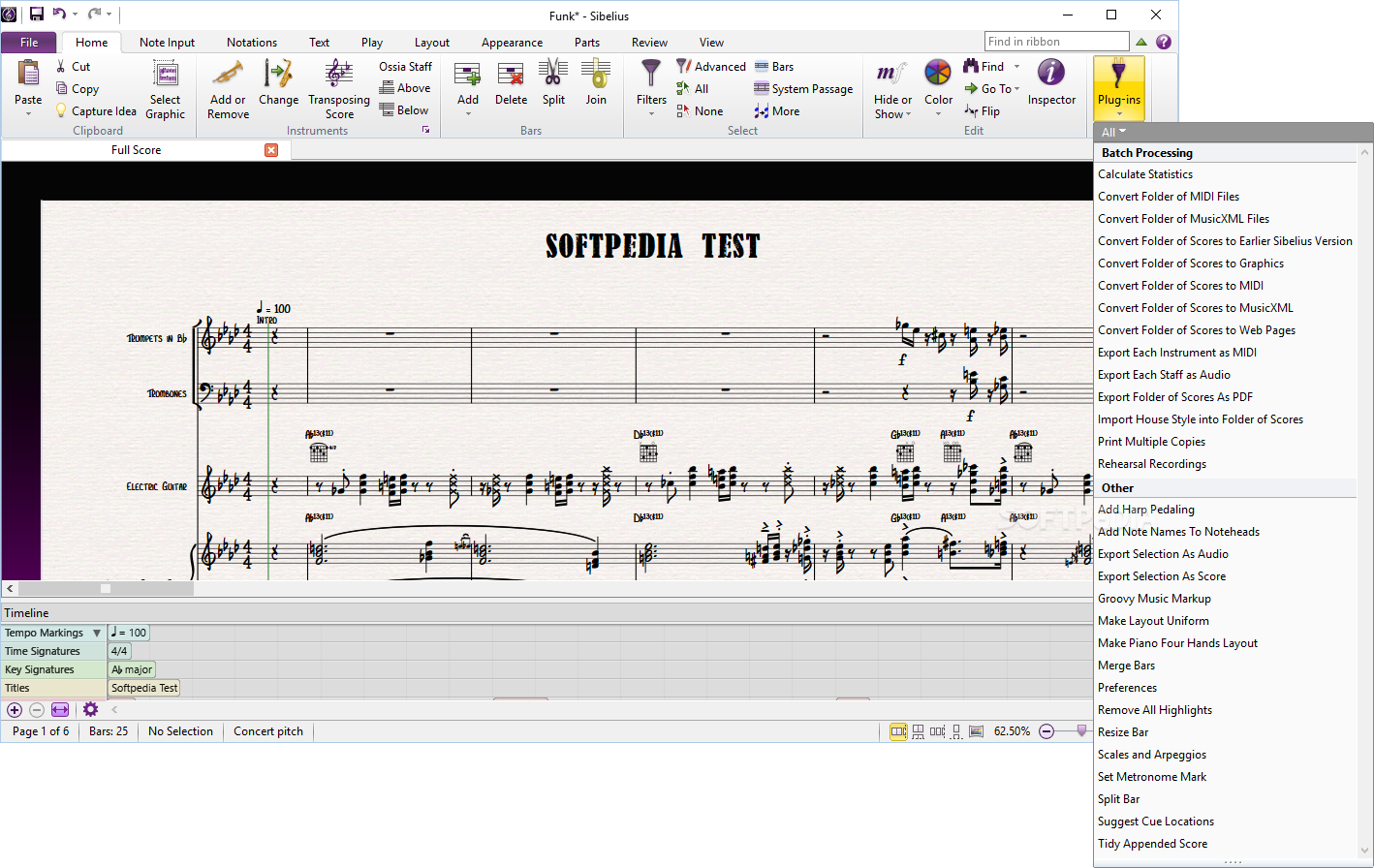Open the Hide or Show dropdown arrow

click(909, 114)
